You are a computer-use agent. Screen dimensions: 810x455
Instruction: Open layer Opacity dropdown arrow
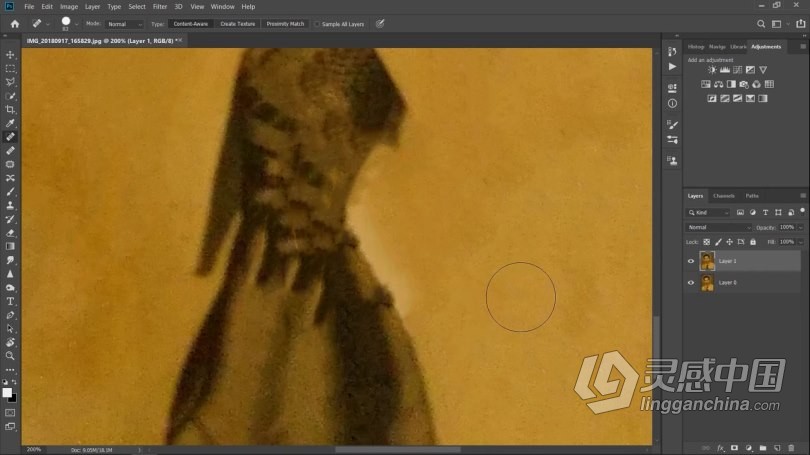(x=801, y=227)
